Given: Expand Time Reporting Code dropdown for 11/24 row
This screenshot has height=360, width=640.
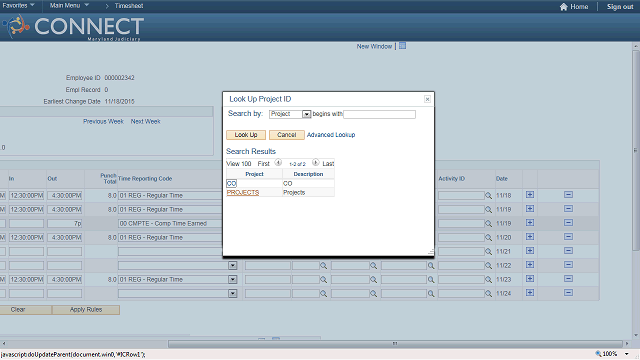Looking at the screenshot, I should pos(233,293).
